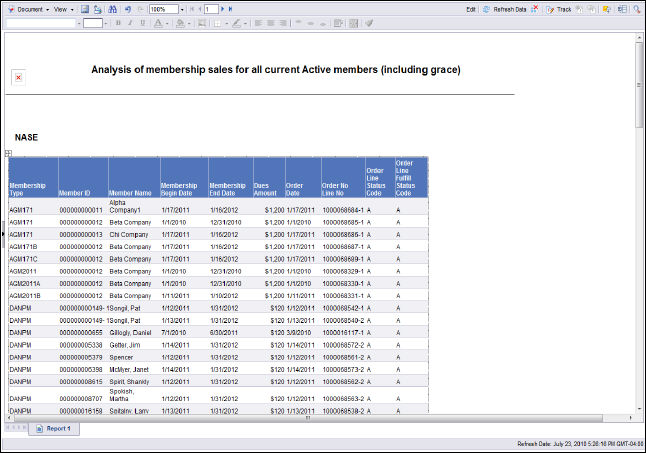Click the purge data icon beside Refresh Data
This screenshot has width=646, height=453.
(x=535, y=8)
